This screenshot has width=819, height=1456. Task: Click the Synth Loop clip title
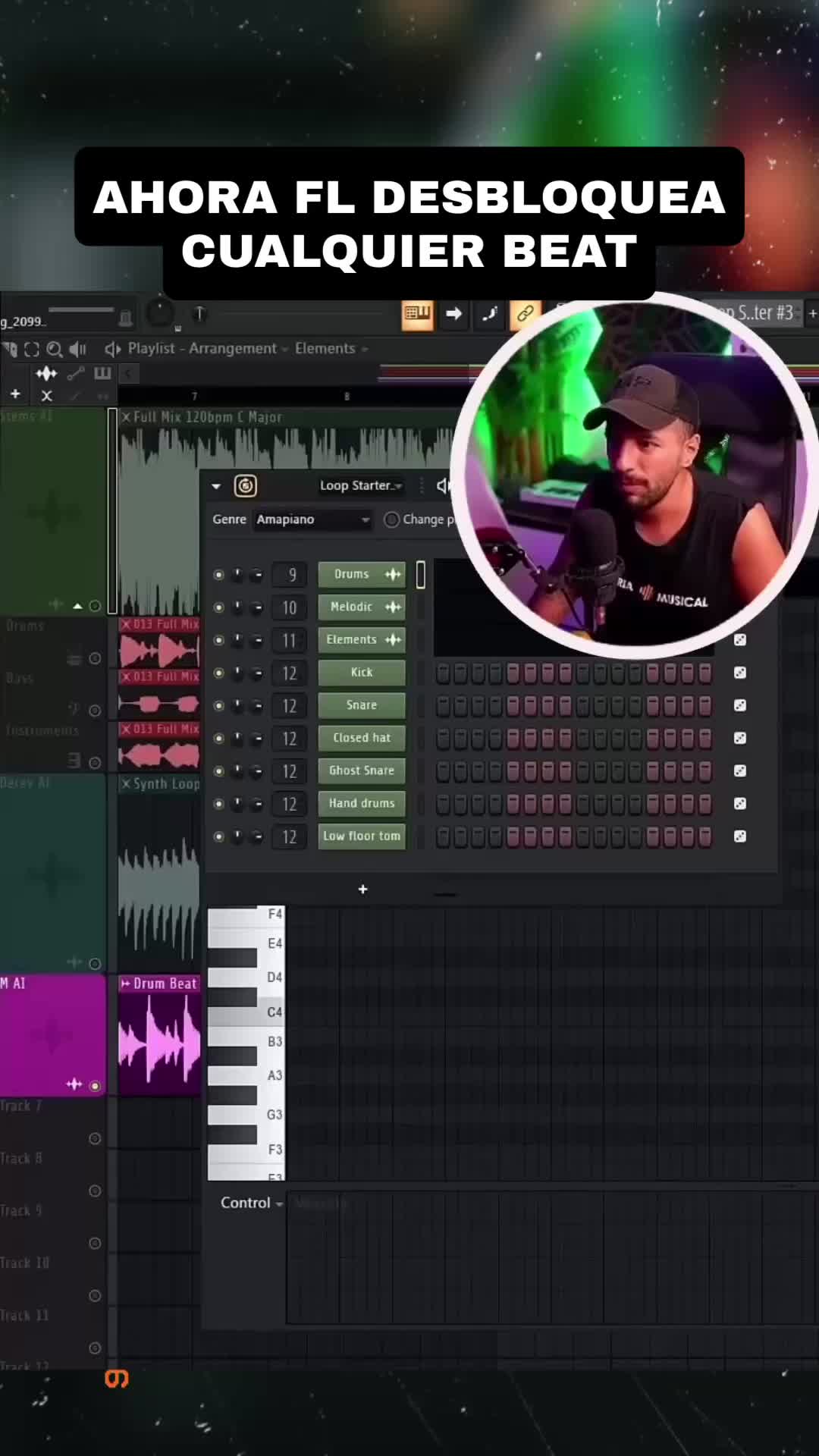(166, 783)
